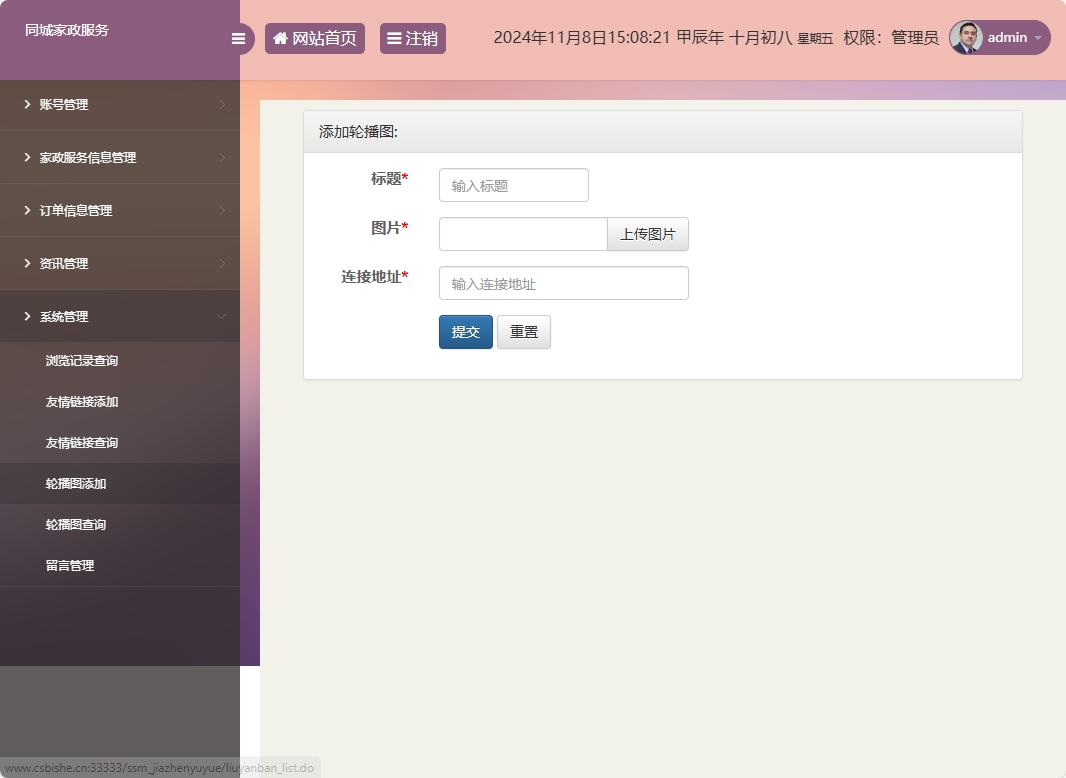The height and width of the screenshot is (778, 1066).
Task: Go to 网站首页
Action: [315, 39]
